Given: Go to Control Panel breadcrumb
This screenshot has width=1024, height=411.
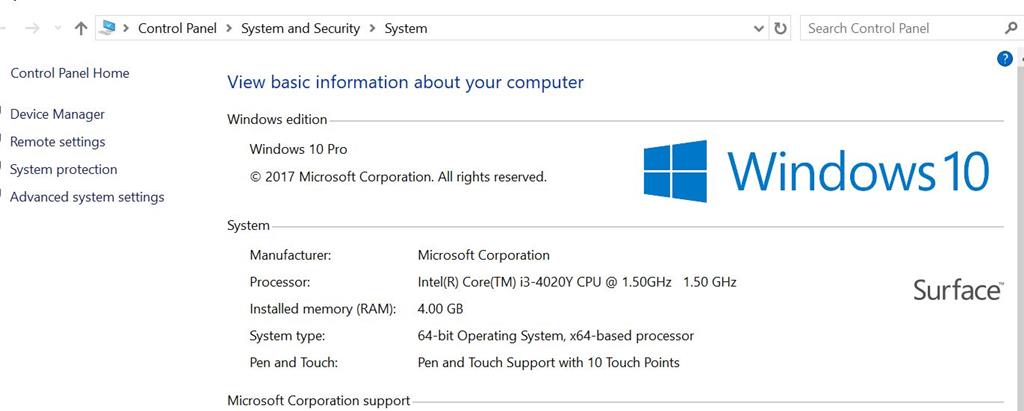Looking at the screenshot, I should coord(177,29).
